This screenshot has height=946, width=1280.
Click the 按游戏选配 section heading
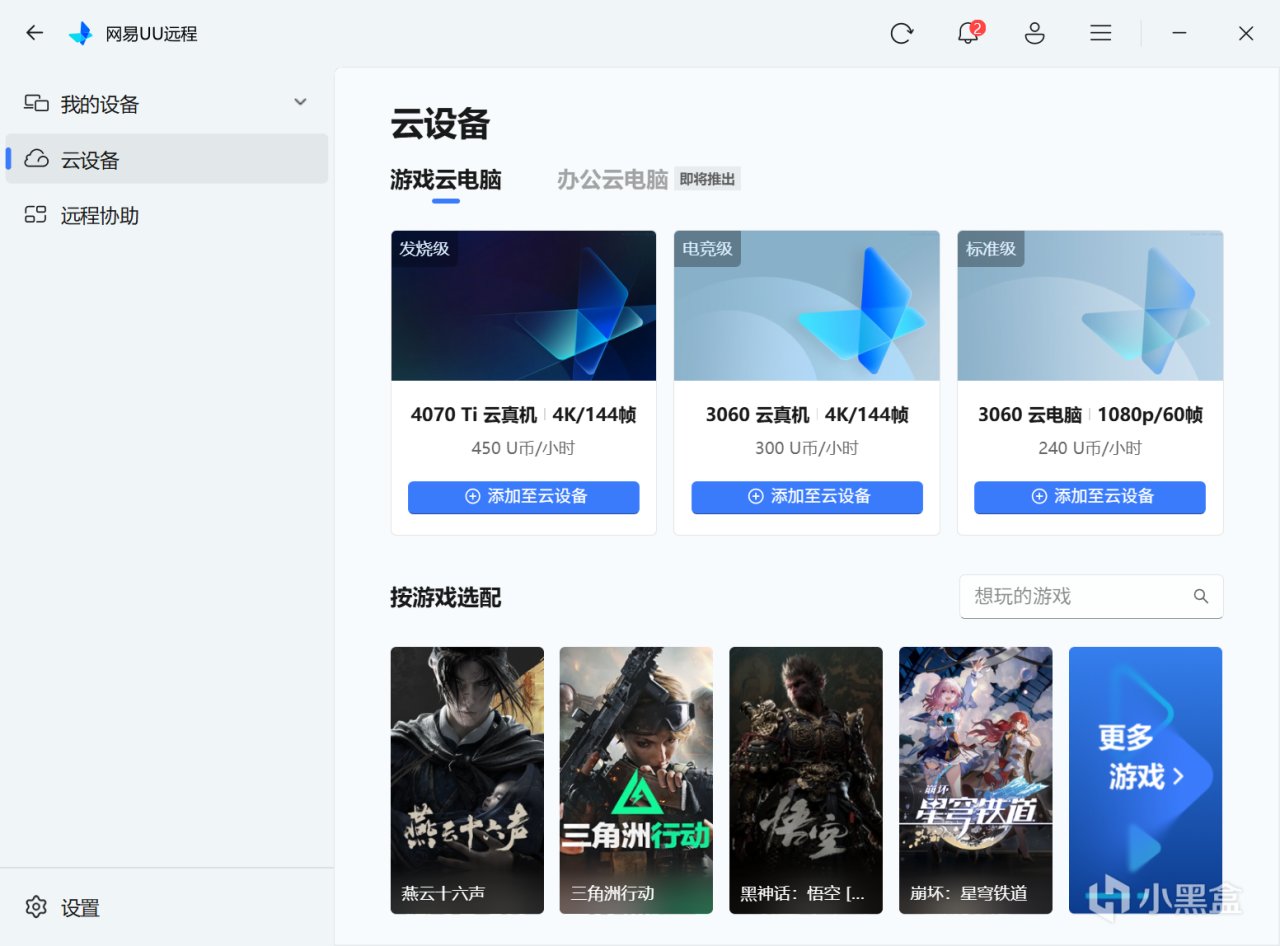pyautogui.click(x=446, y=598)
